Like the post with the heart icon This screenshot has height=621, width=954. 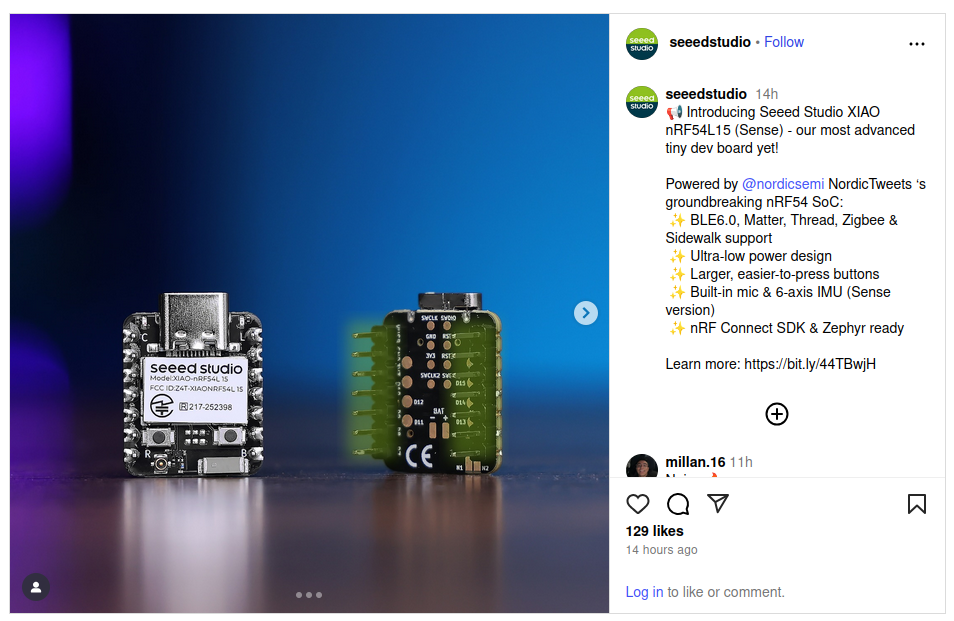638,504
